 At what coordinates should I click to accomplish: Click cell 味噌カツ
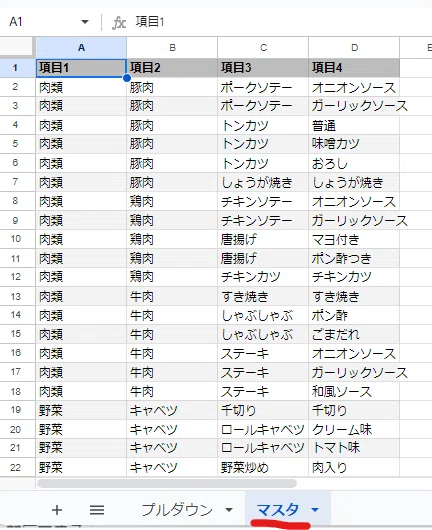click(354, 144)
